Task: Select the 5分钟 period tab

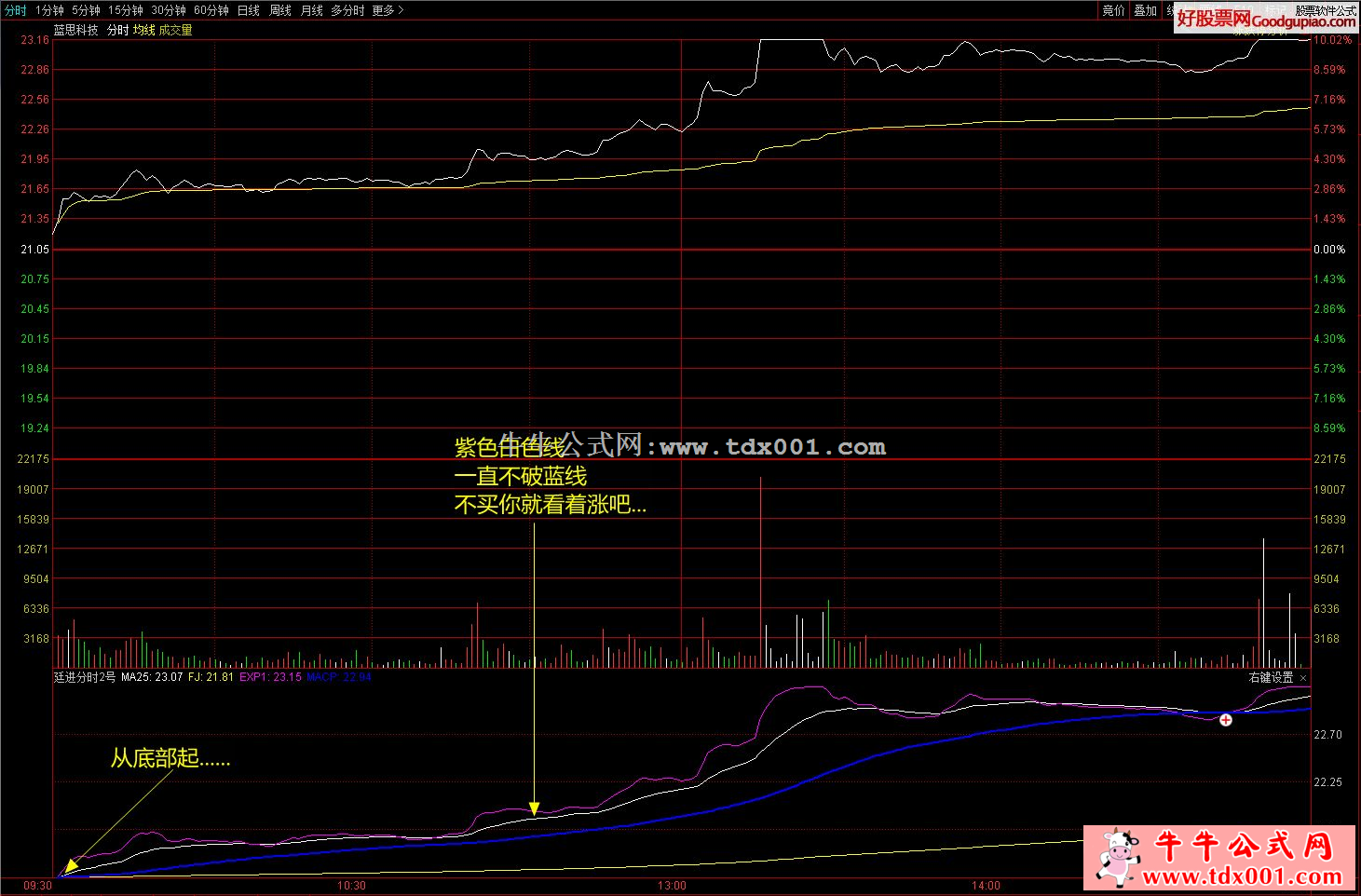Action: 86,10
